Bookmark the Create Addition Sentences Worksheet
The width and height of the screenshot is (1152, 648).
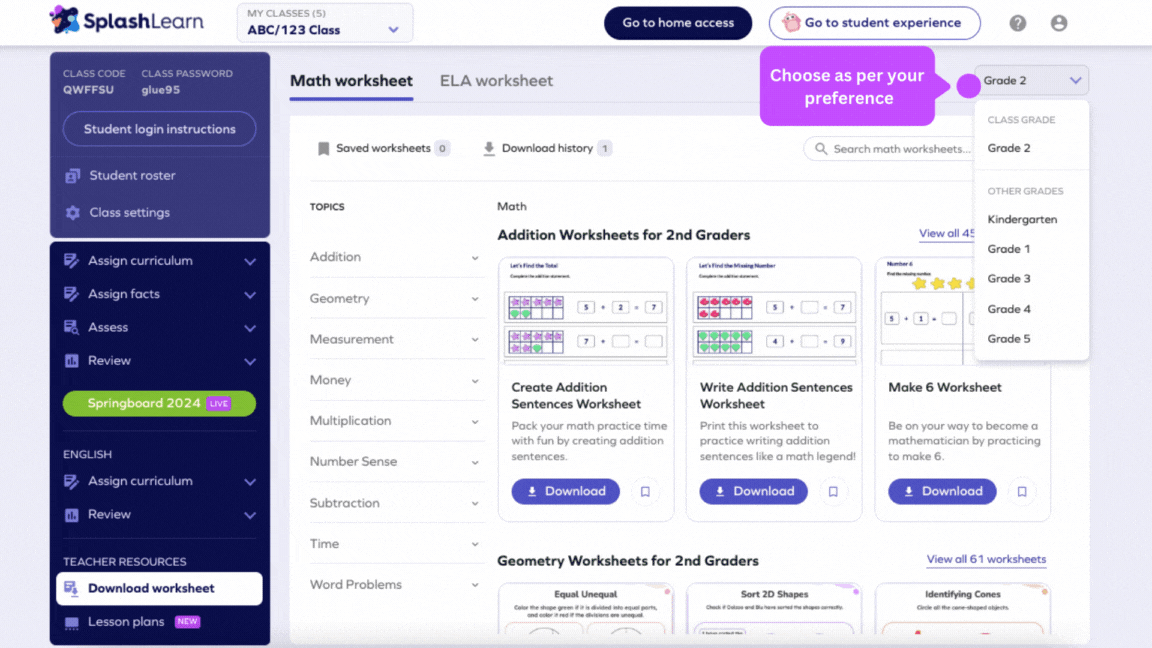tap(645, 492)
